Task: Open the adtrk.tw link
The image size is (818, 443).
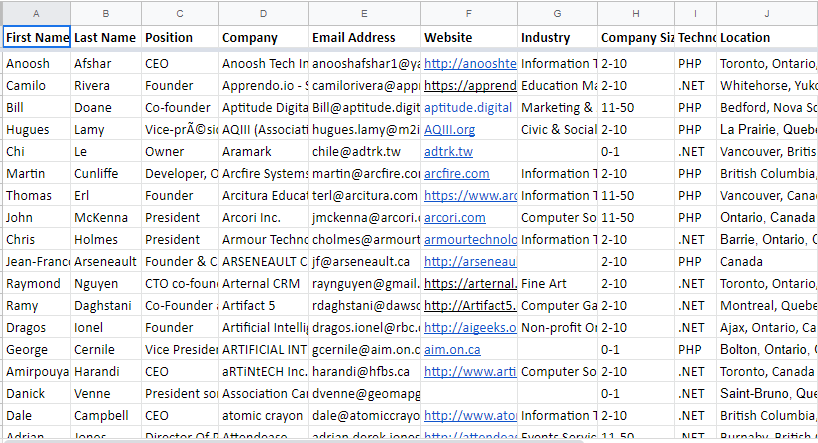Action: tap(448, 151)
